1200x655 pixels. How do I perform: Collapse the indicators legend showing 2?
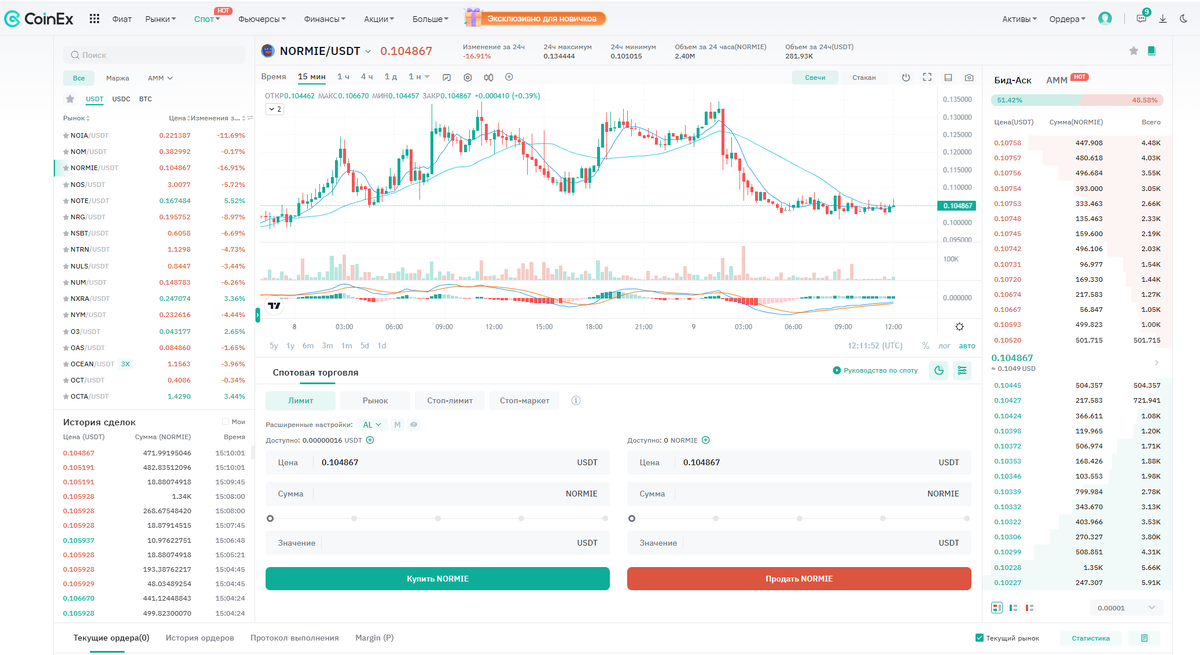274,109
